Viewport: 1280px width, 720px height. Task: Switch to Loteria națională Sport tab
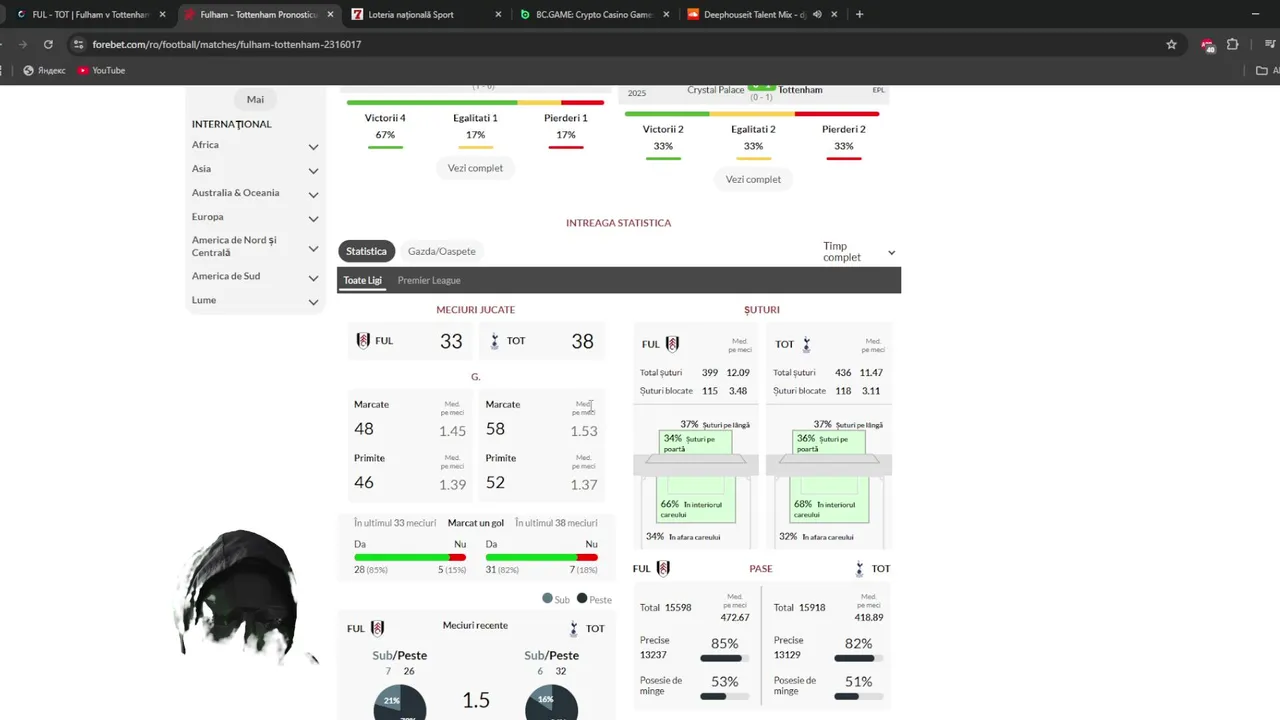(x=424, y=14)
